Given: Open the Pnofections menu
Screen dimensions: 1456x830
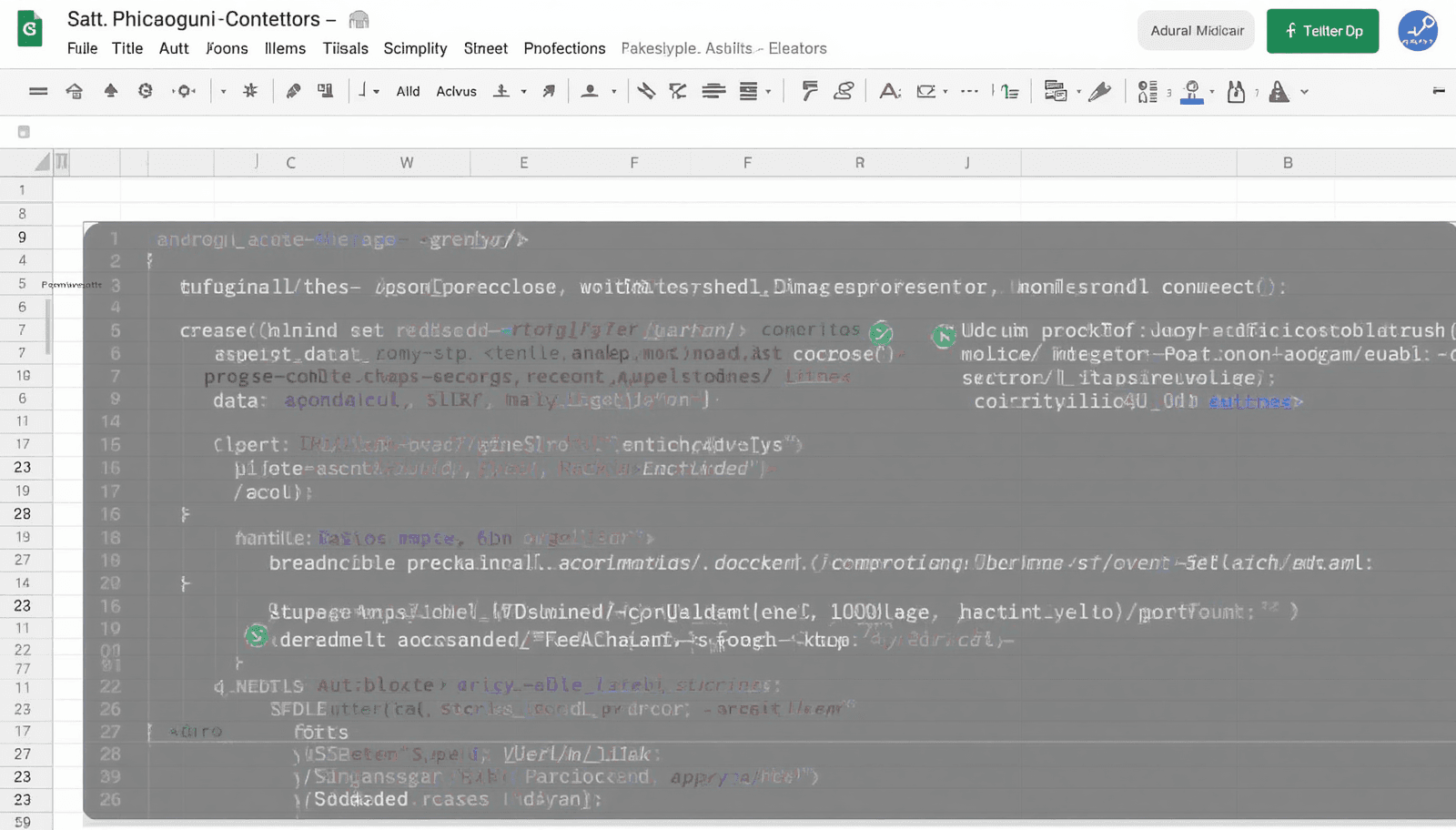Looking at the screenshot, I should 564,48.
